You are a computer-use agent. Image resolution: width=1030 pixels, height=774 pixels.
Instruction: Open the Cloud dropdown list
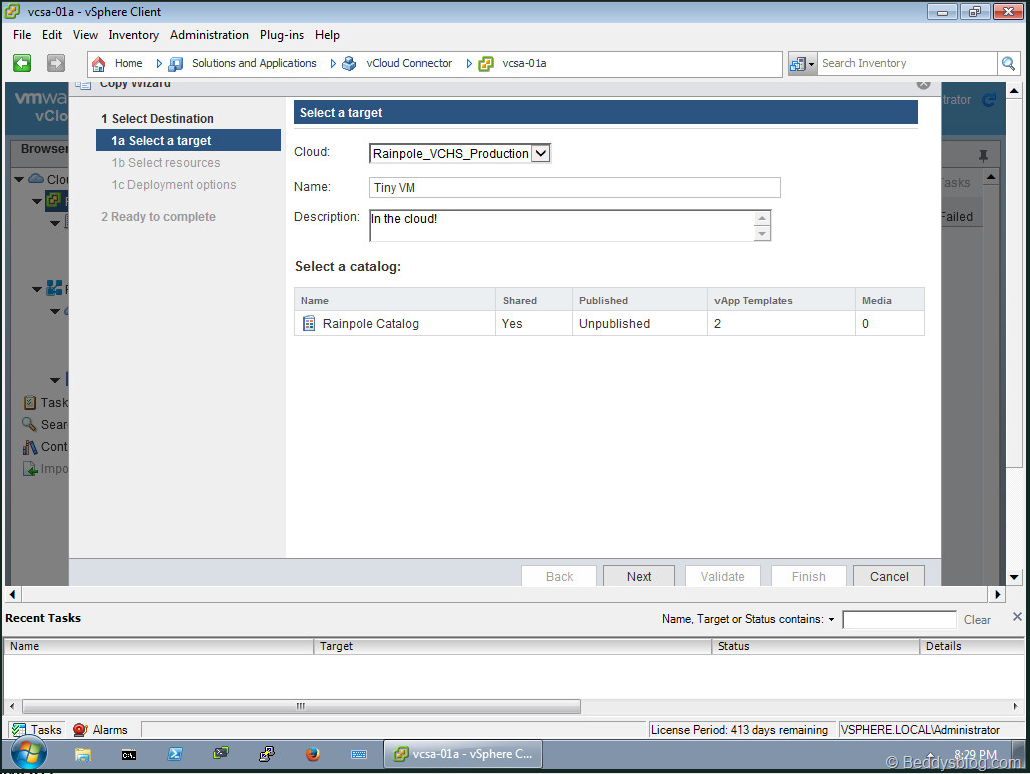[541, 153]
